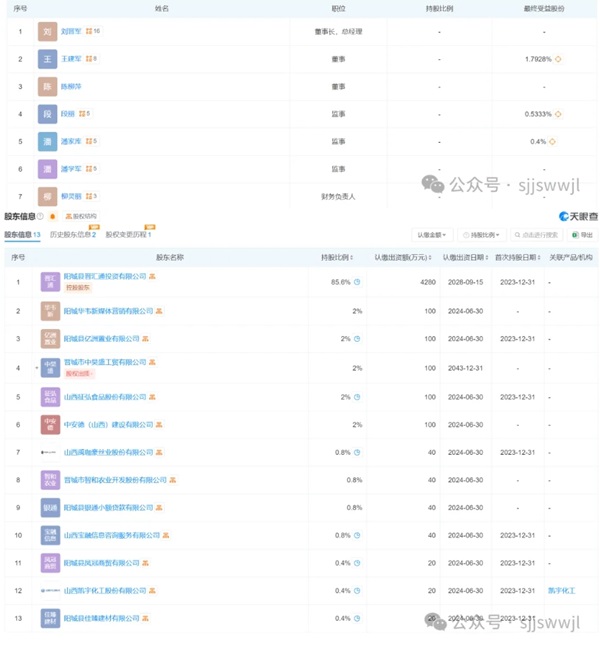
Task: Click the 董事长、总经理 position cell
Action: pos(338,31)
